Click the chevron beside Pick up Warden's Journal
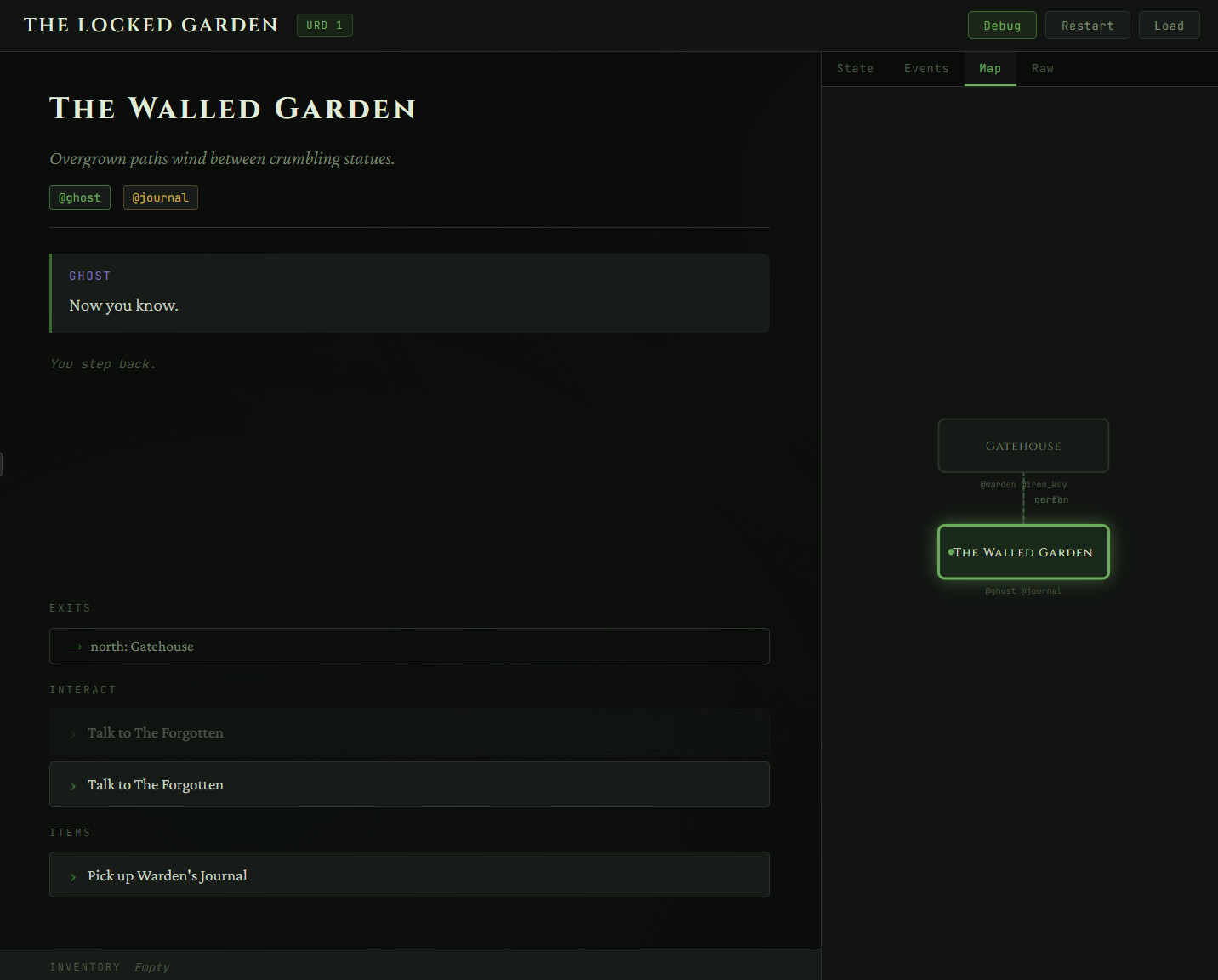1218x980 pixels. coord(73,877)
